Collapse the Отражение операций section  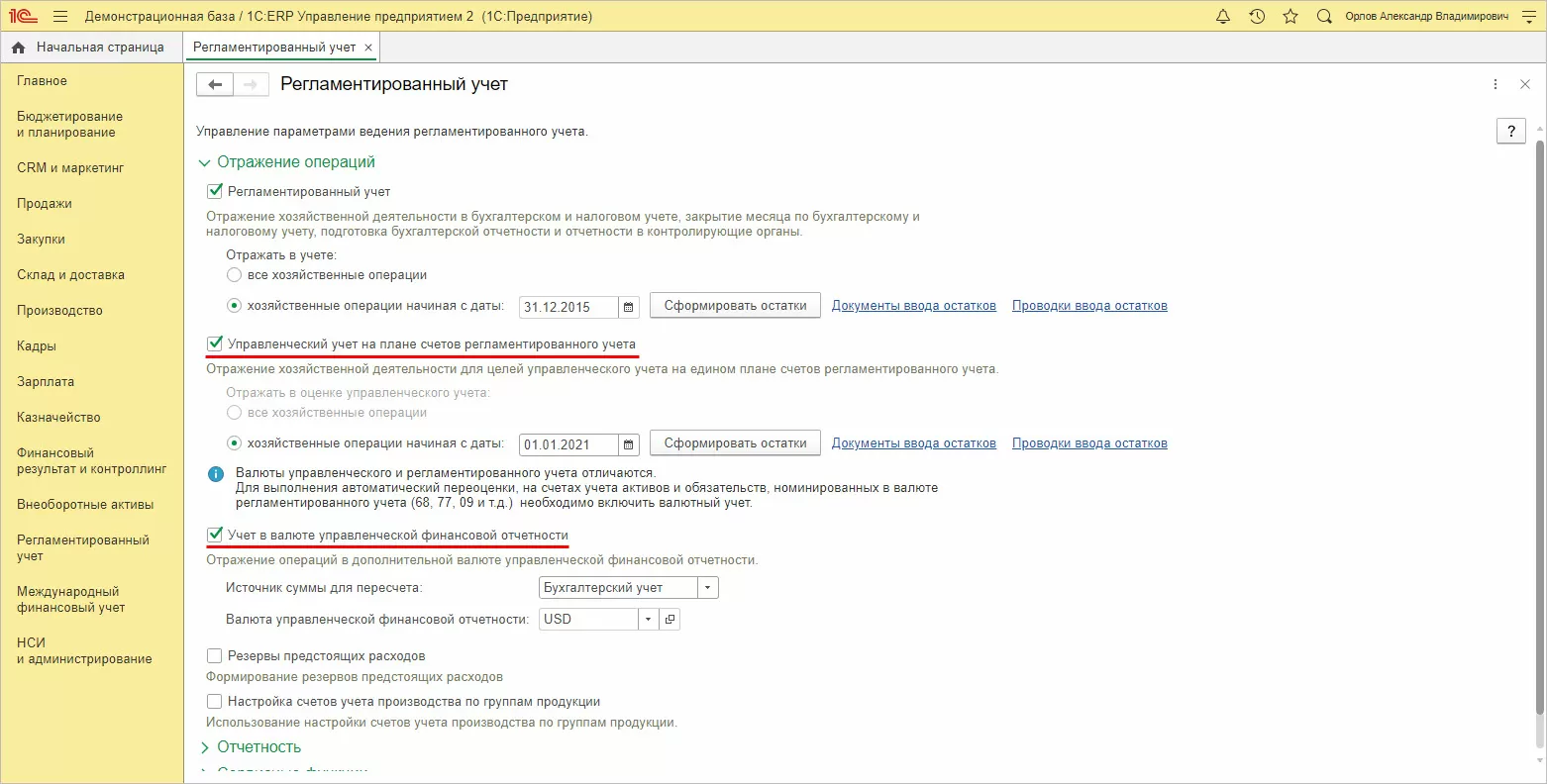[x=287, y=162]
